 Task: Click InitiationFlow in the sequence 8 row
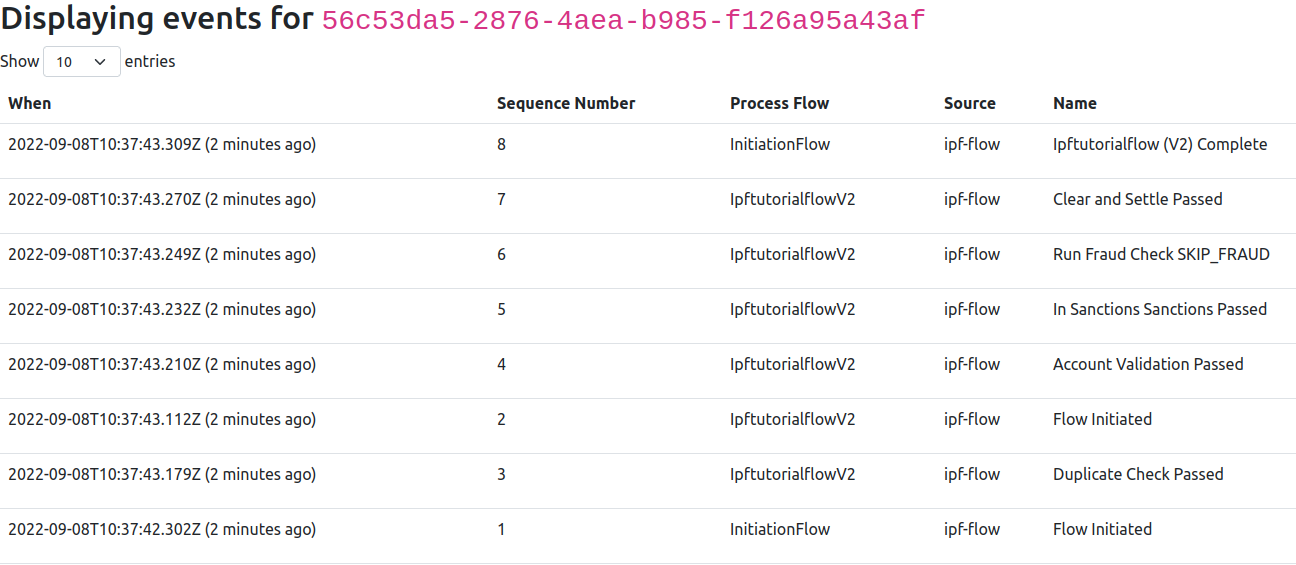779,144
